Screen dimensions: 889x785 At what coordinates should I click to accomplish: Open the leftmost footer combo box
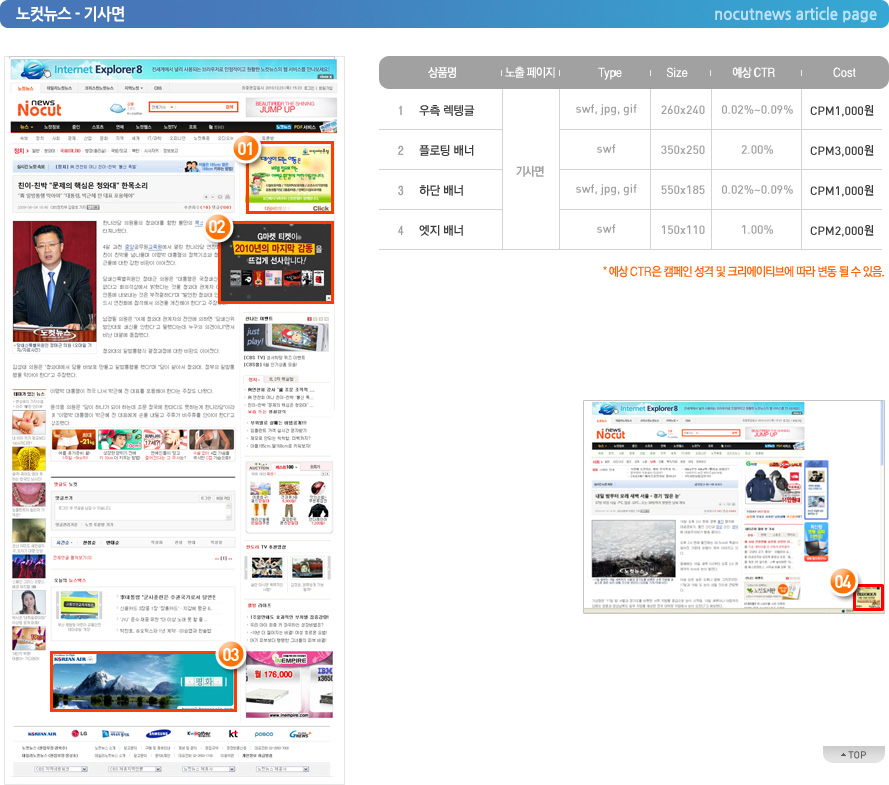(61, 769)
